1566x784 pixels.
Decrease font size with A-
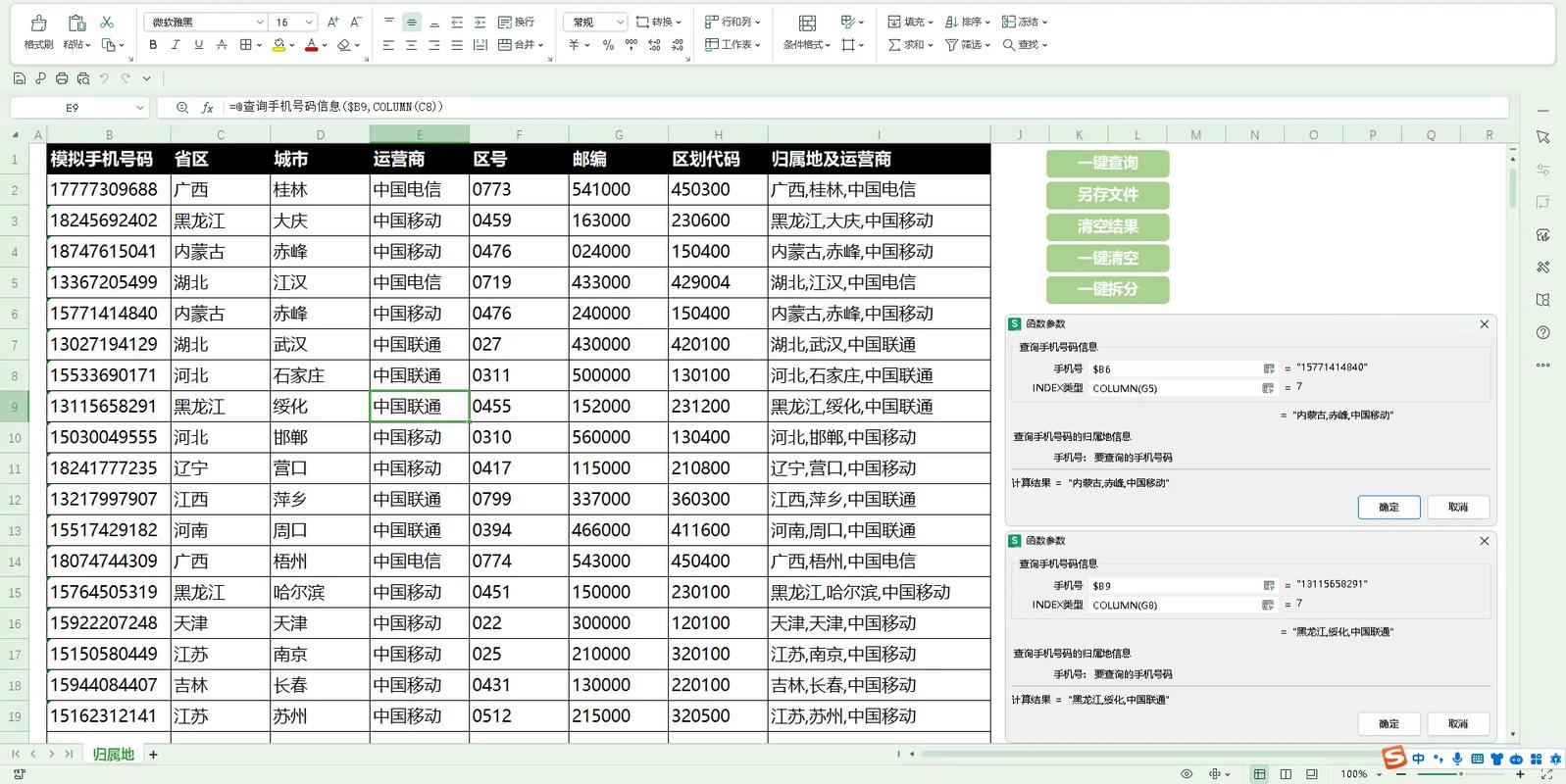(x=355, y=22)
